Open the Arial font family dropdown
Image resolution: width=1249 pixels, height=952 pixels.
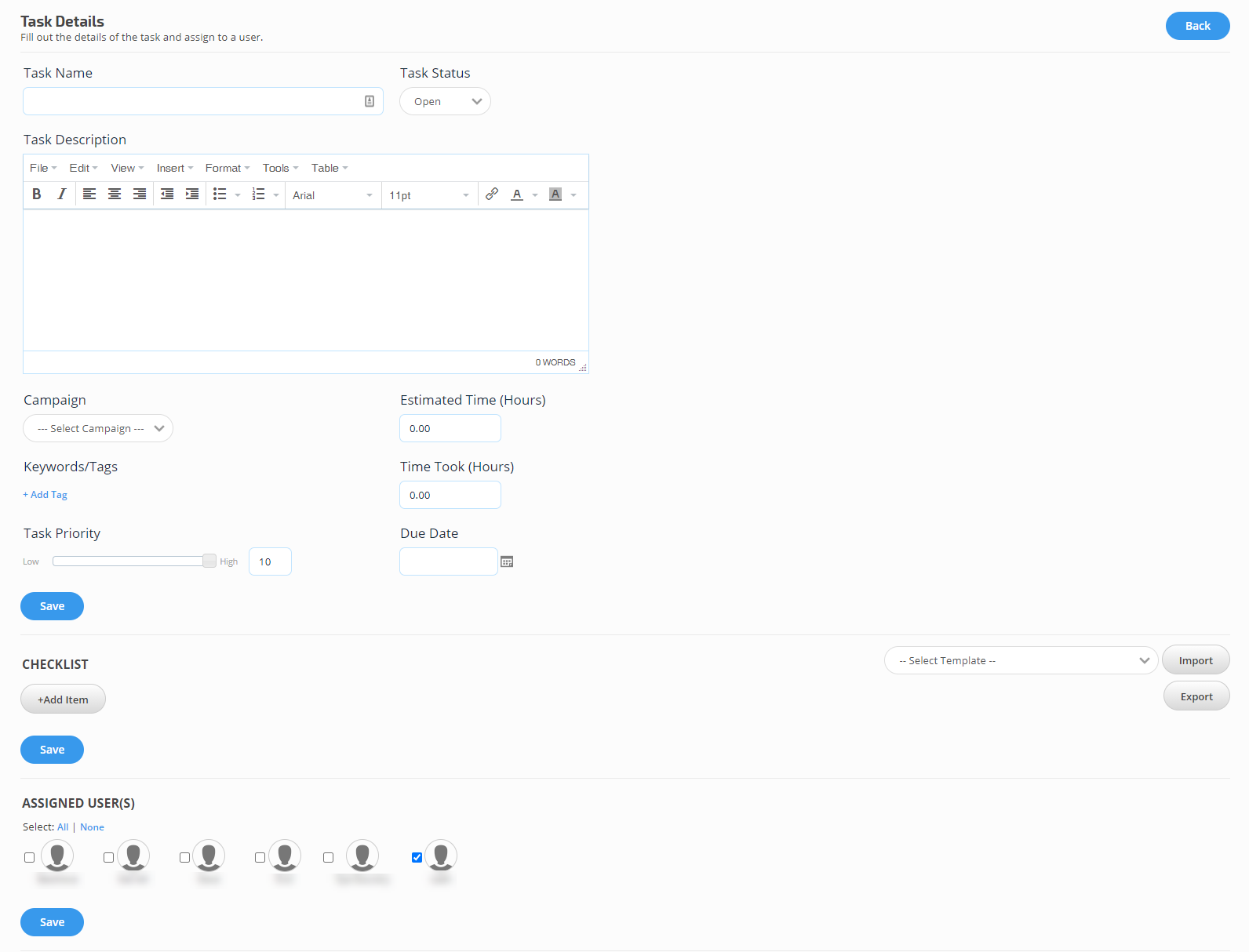[x=333, y=195]
